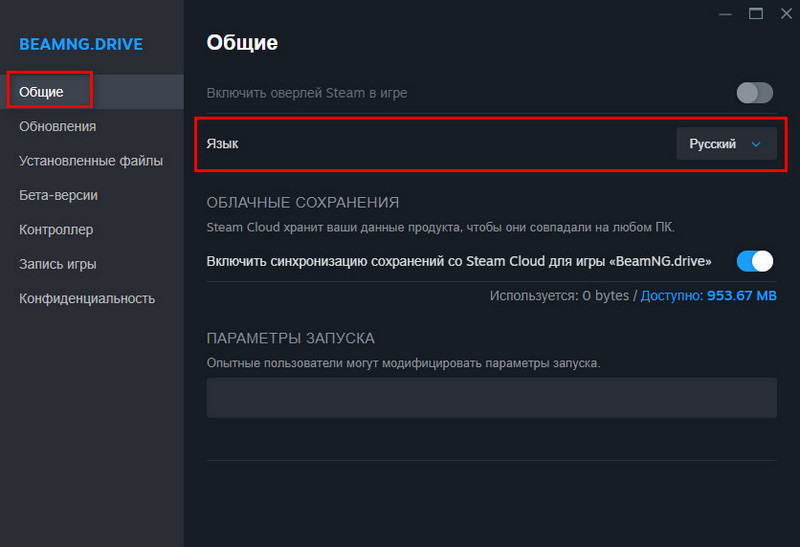Click the Общие page heading

(x=242, y=42)
